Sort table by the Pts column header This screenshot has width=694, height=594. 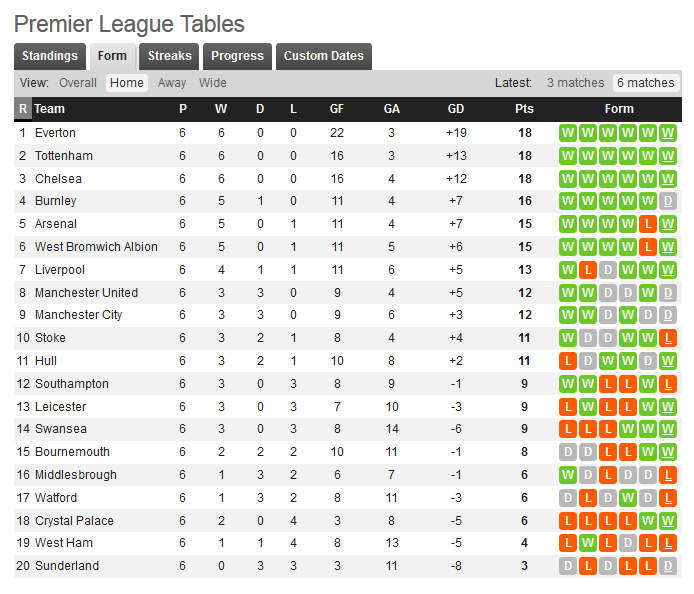point(524,109)
